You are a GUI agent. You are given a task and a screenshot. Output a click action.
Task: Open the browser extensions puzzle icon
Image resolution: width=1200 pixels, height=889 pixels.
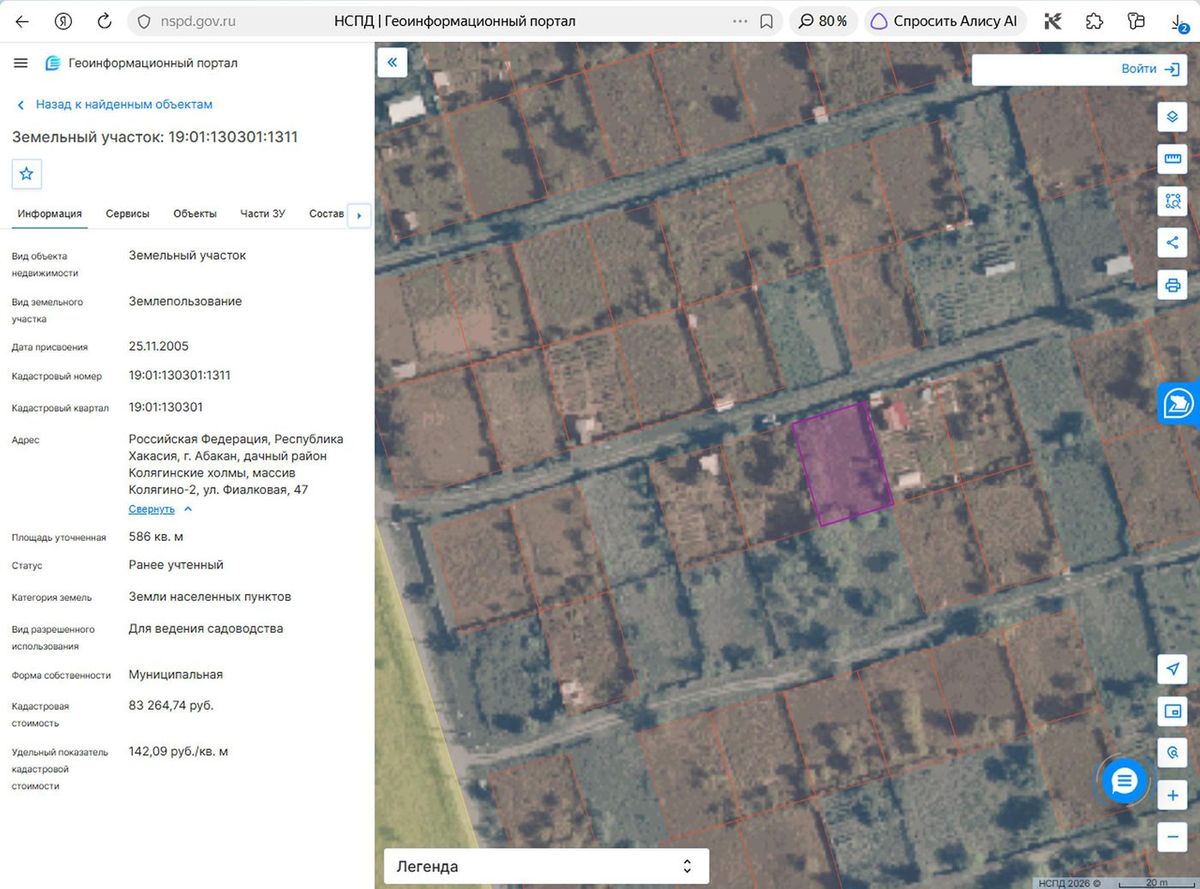(1094, 21)
